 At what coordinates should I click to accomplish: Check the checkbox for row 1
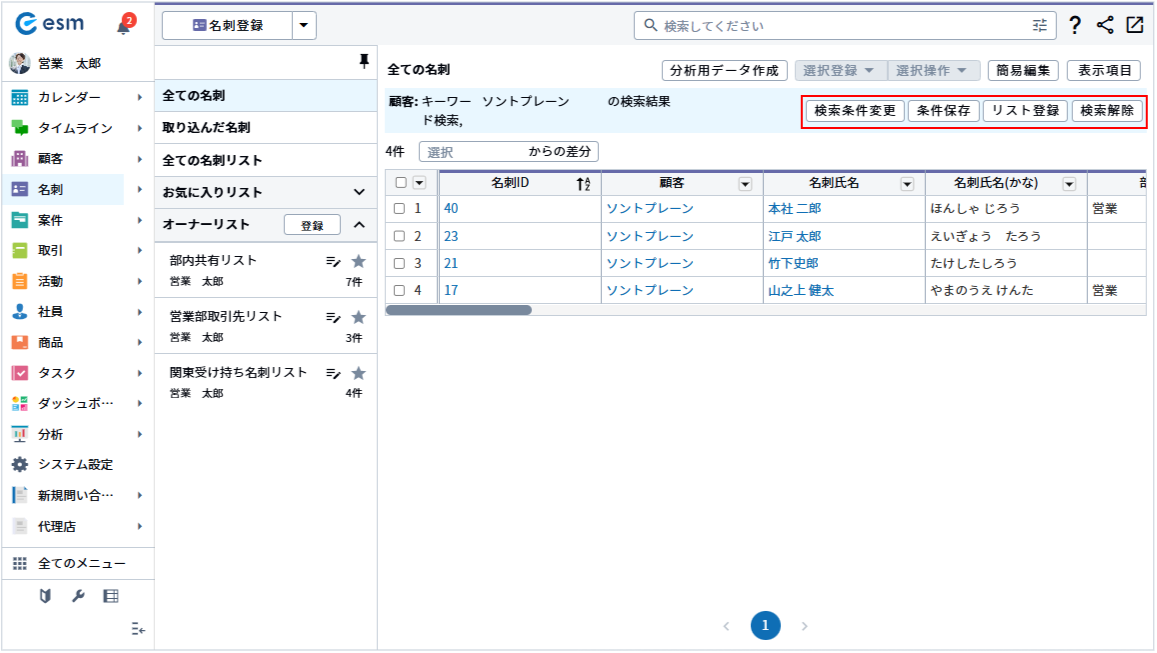(x=399, y=209)
